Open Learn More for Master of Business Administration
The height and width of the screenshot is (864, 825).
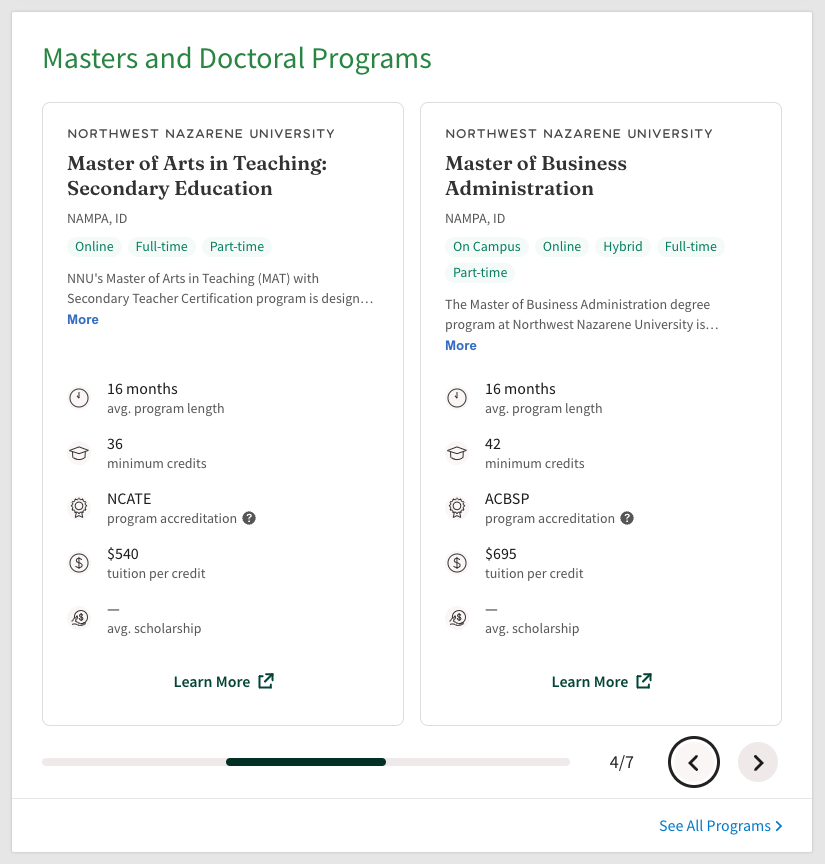click(601, 682)
